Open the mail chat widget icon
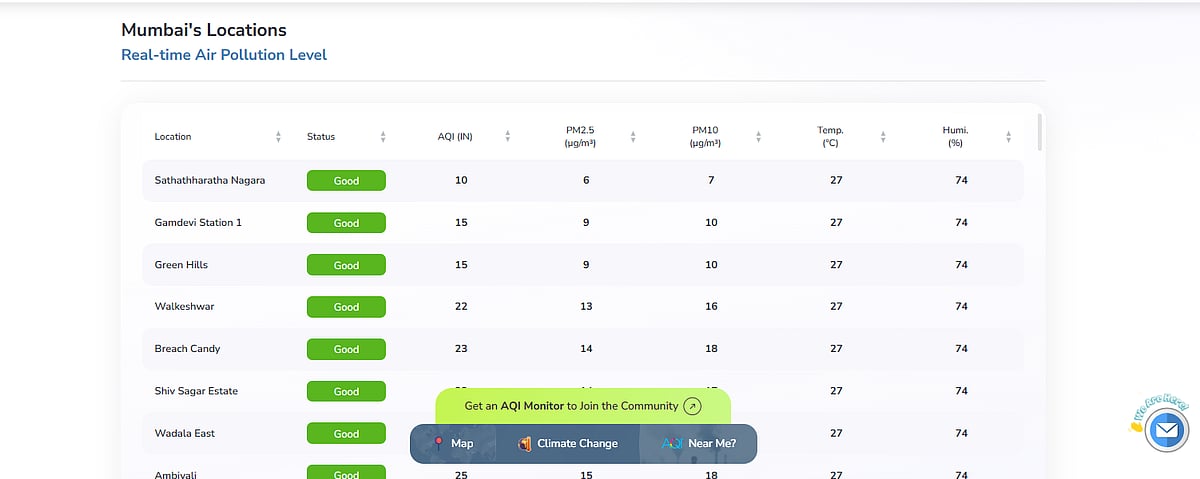The image size is (1200, 479). (1165, 431)
